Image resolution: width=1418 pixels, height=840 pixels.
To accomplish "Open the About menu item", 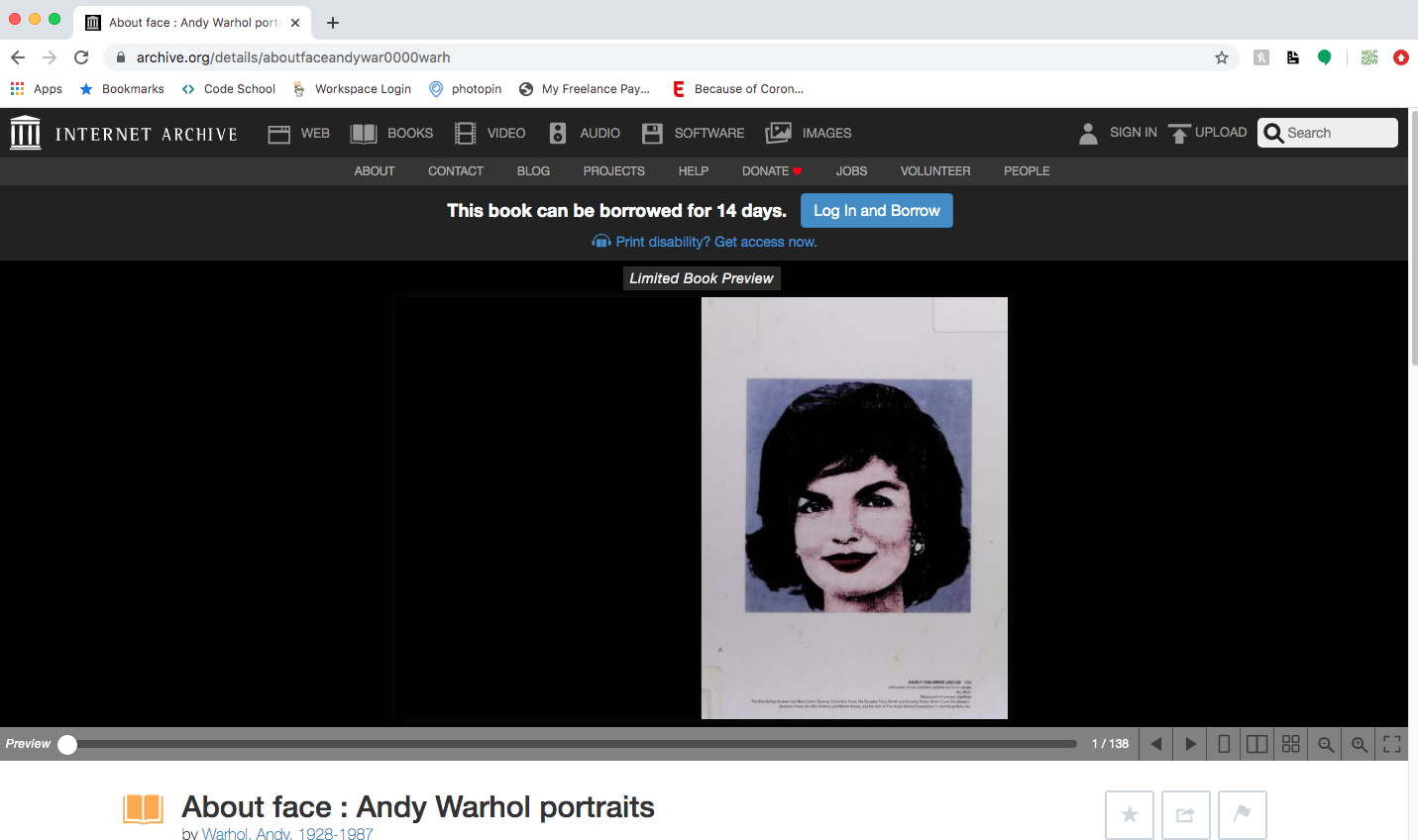I will click(x=375, y=171).
